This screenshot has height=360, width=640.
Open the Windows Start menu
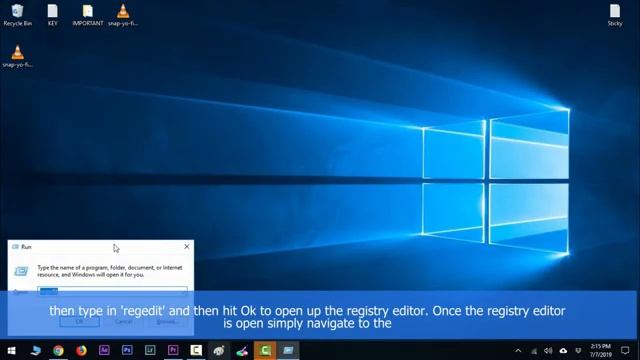click(x=11, y=350)
